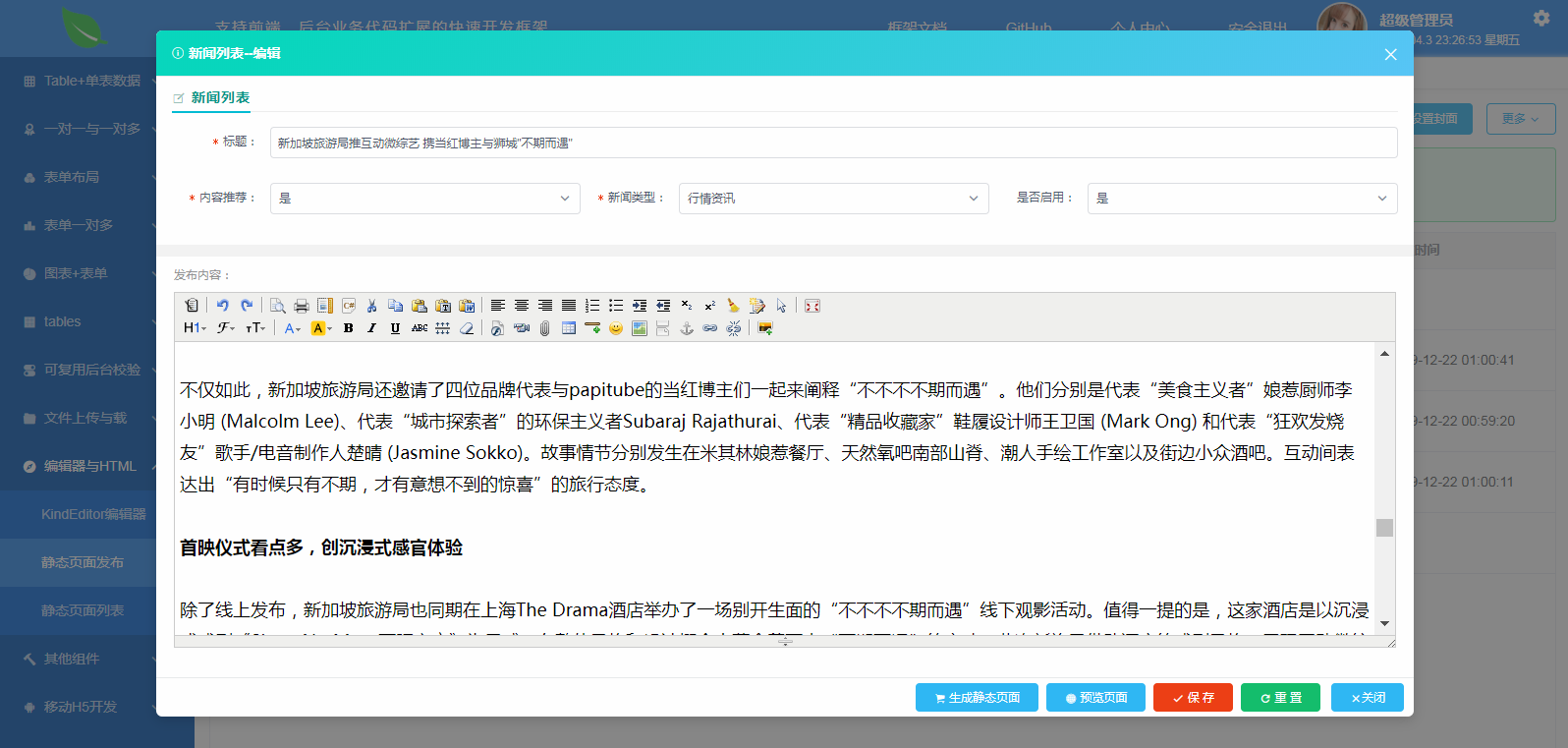Image resolution: width=1568 pixels, height=748 pixels.
Task: Open the 是否启用 dropdown
Action: (1243, 199)
